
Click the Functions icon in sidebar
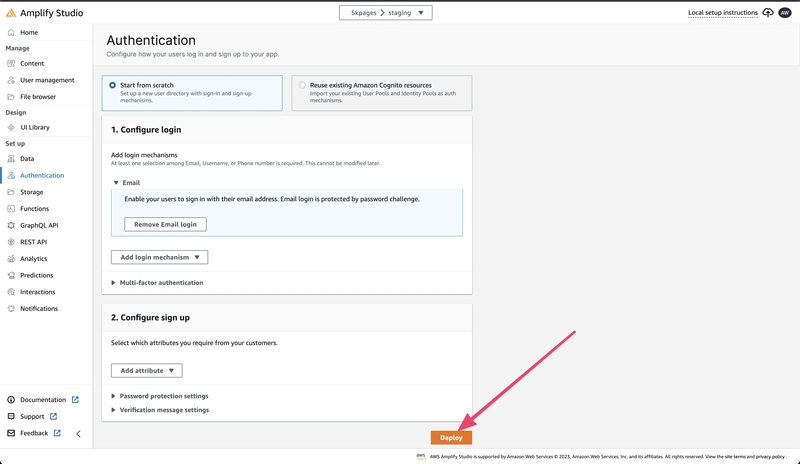point(11,209)
